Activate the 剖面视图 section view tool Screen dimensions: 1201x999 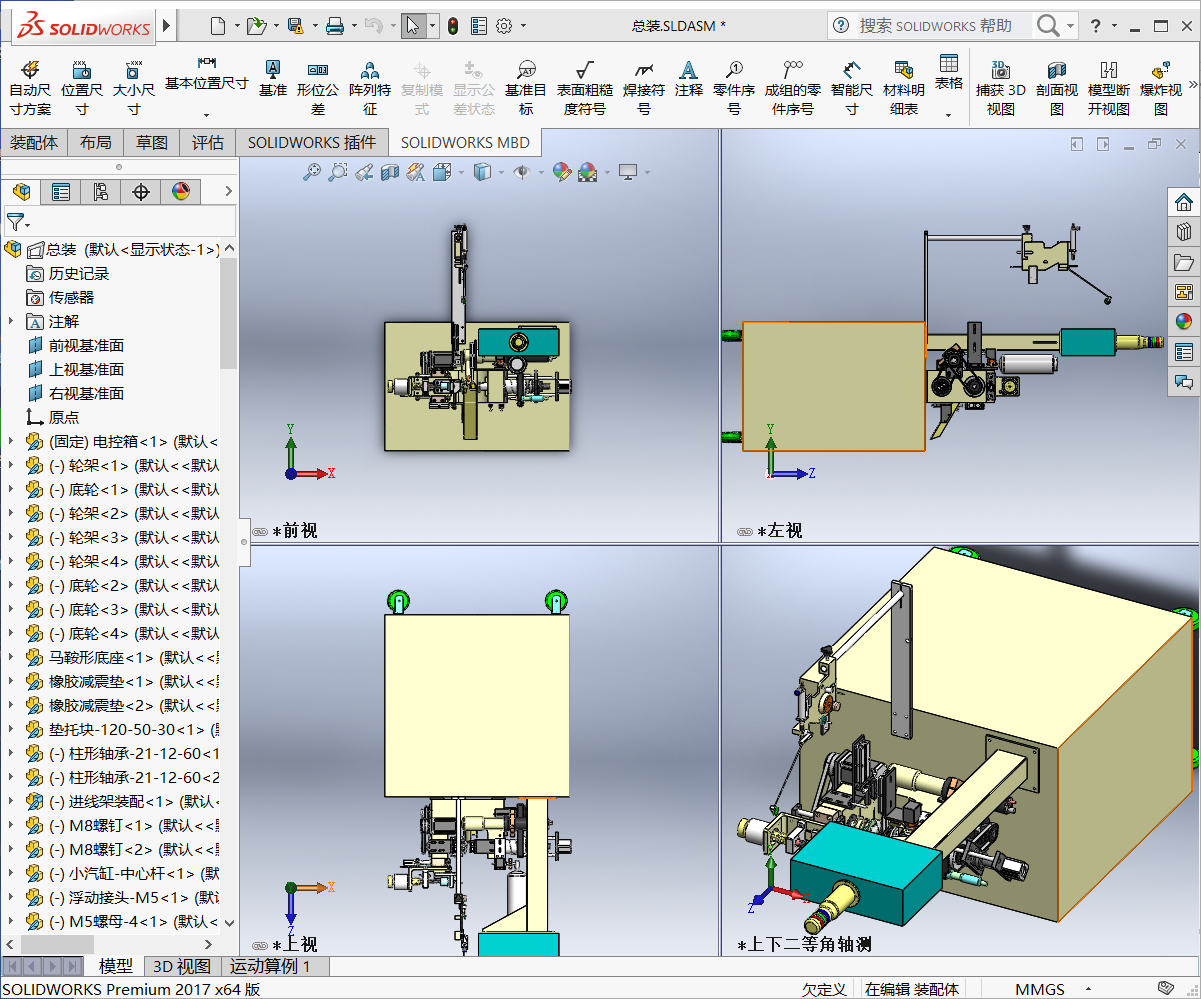point(1057,86)
